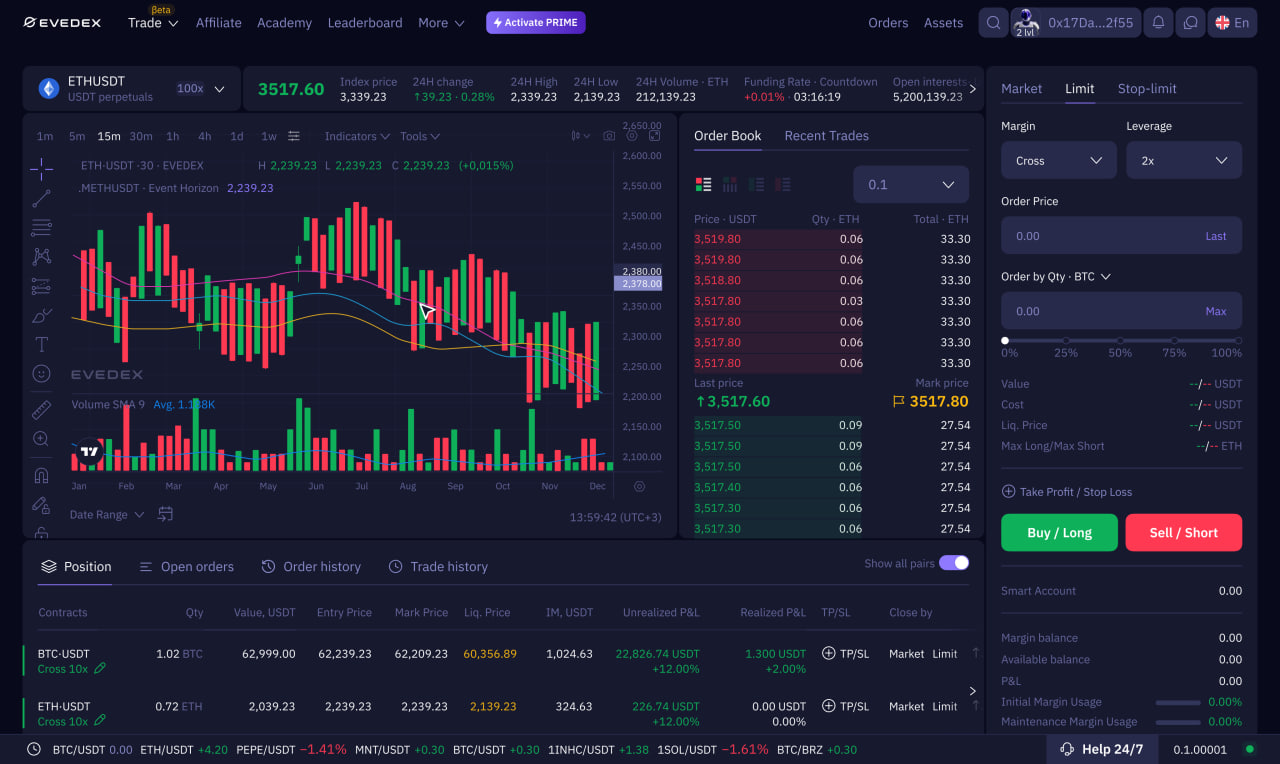Select the chart pattern tool
The width and height of the screenshot is (1280, 764).
[41, 257]
